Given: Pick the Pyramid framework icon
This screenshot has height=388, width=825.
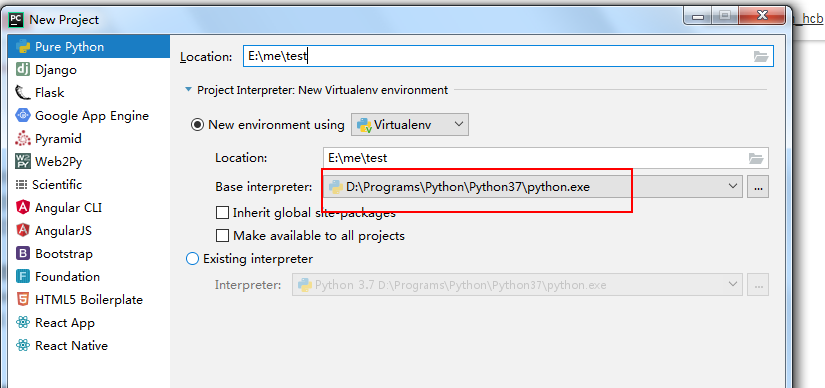Looking at the screenshot, I should 23,138.
